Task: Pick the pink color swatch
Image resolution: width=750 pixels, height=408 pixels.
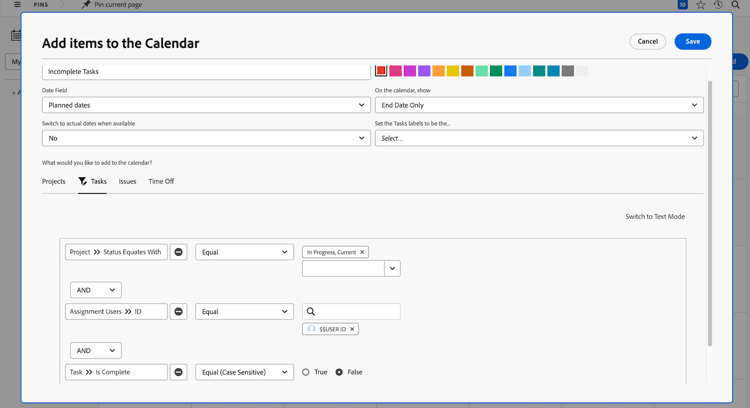Action: point(395,71)
